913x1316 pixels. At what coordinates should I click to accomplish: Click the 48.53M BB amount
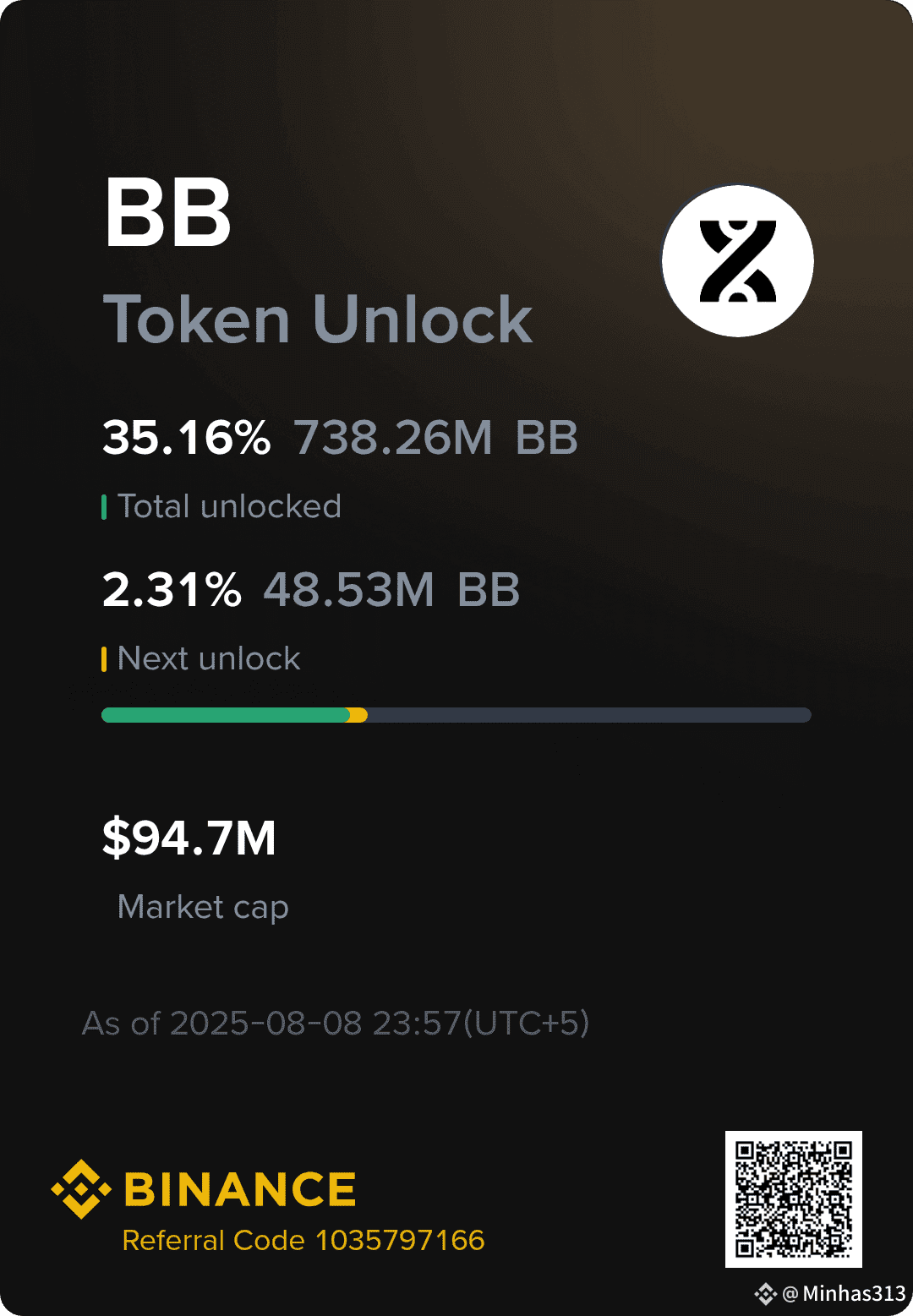click(x=391, y=590)
